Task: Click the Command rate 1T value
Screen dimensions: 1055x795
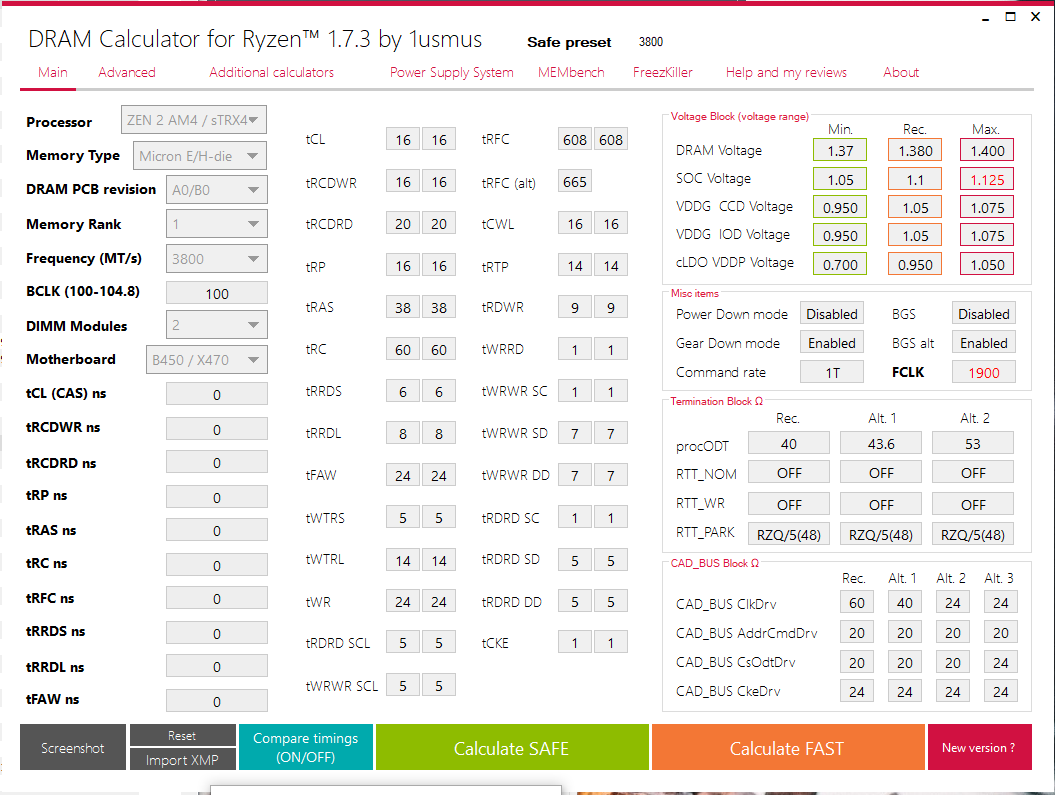Action: click(x=832, y=372)
